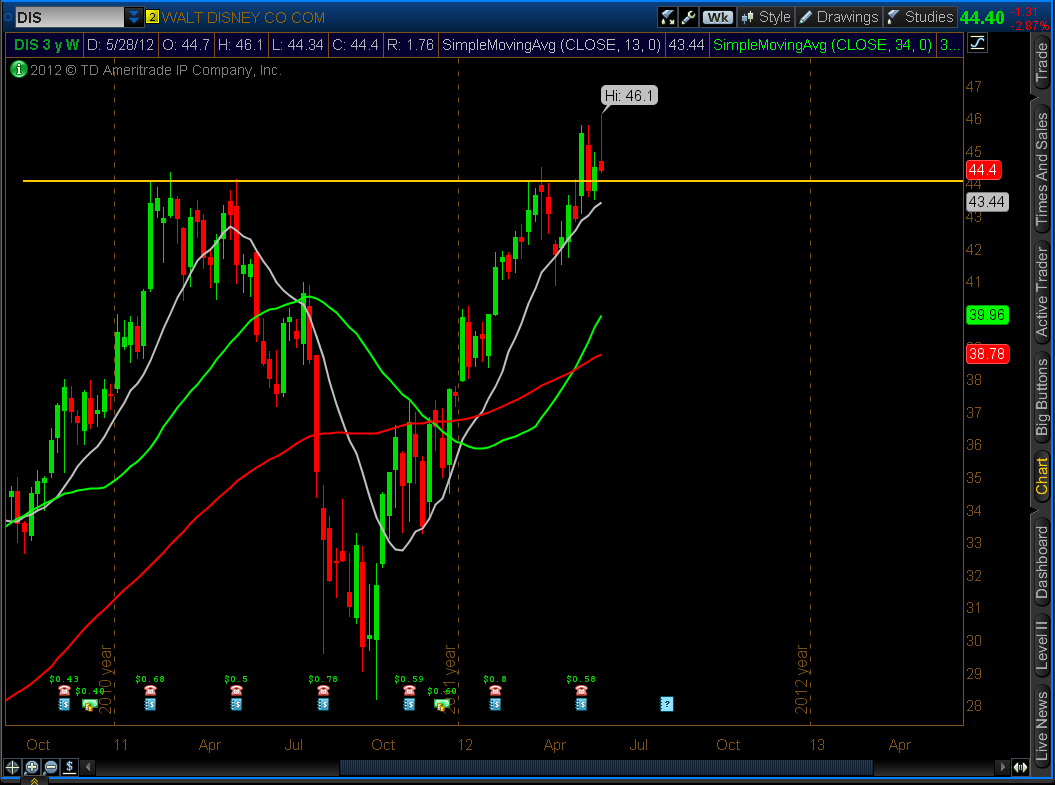Click the zoom in magnifier icon
Viewport: 1055px width, 785px height.
(x=32, y=767)
